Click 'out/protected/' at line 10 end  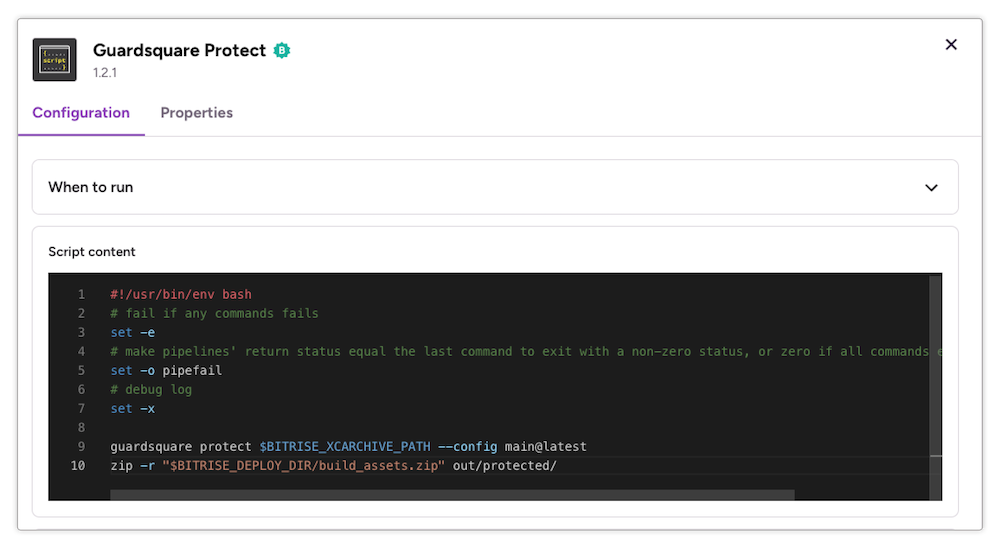point(504,466)
